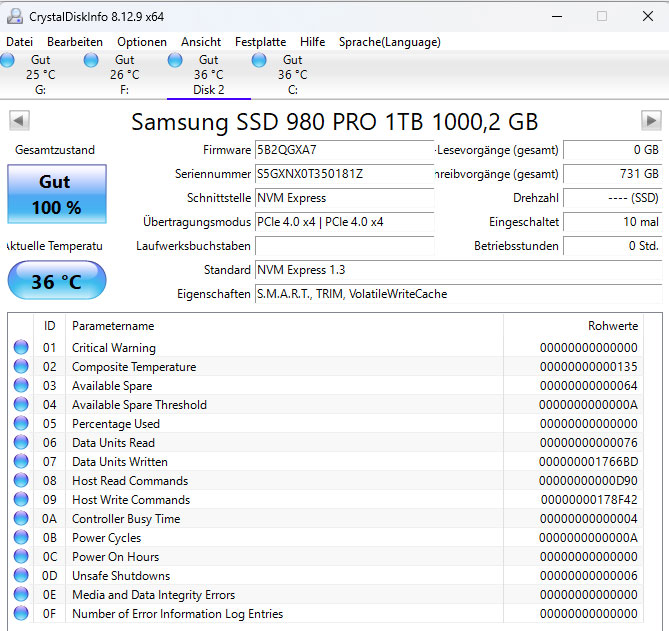Viewport: 669px width, 631px height.
Task: Click the total writes value 731 GB
Action: coord(613,174)
